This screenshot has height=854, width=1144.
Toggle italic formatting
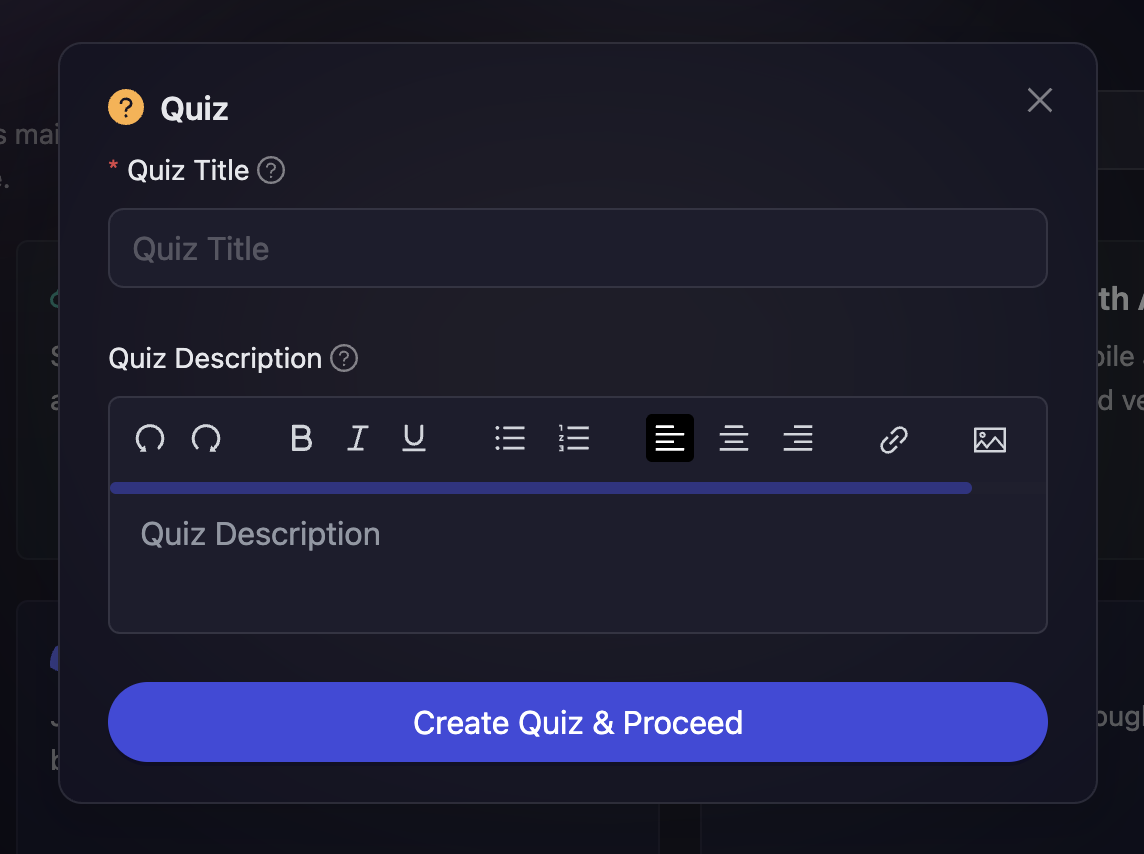click(357, 438)
